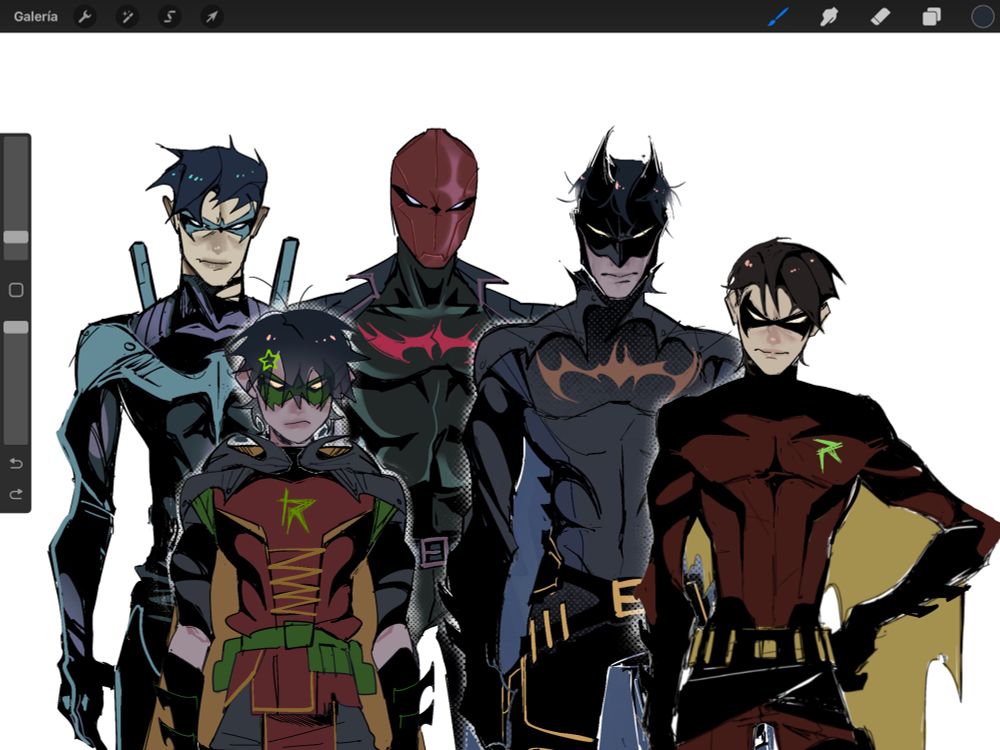The height and width of the screenshot is (750, 1000).
Task: Click the brush size slider handle
Action: click(x=16, y=237)
